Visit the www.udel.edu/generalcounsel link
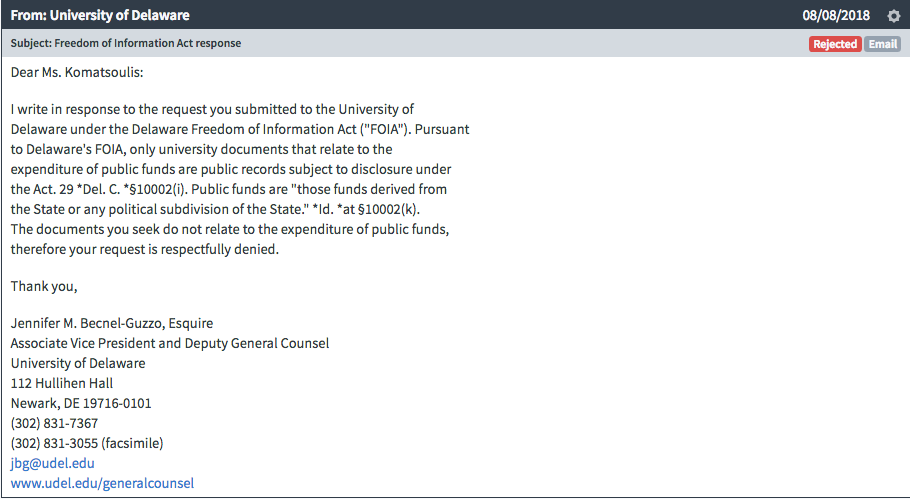The height and width of the screenshot is (499, 910). pyautogui.click(x=102, y=483)
